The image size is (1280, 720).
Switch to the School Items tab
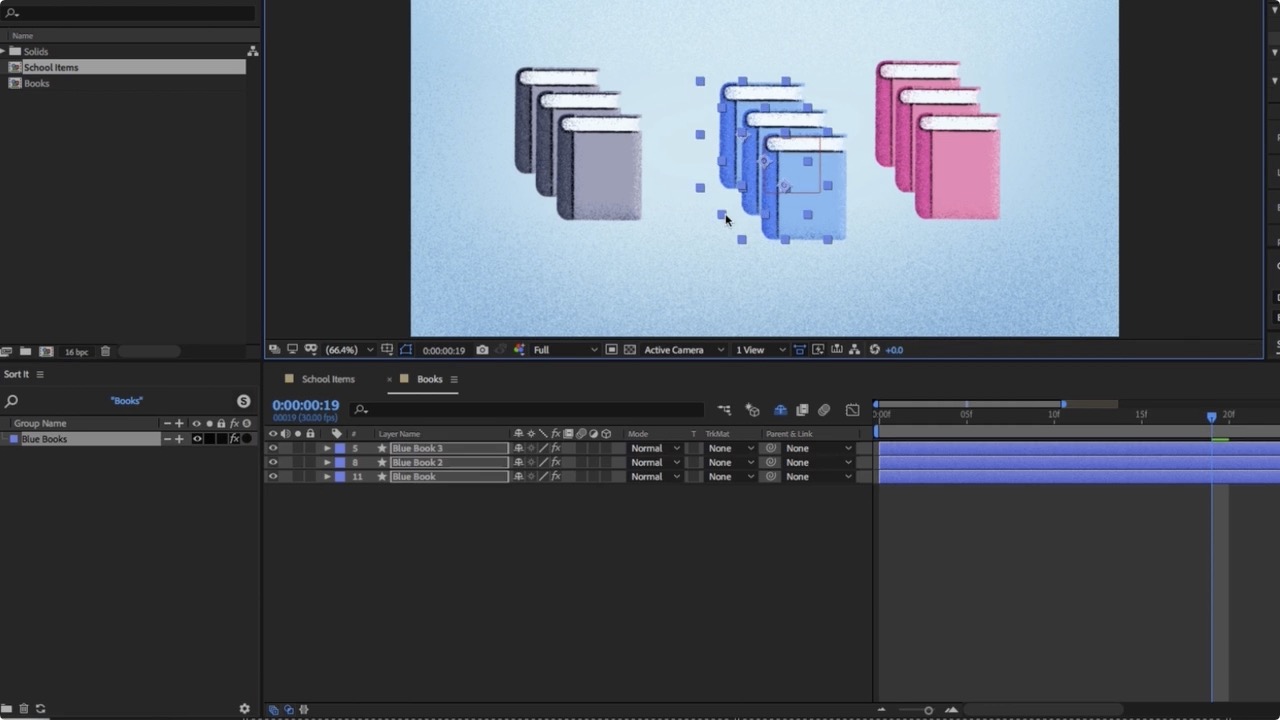328,379
